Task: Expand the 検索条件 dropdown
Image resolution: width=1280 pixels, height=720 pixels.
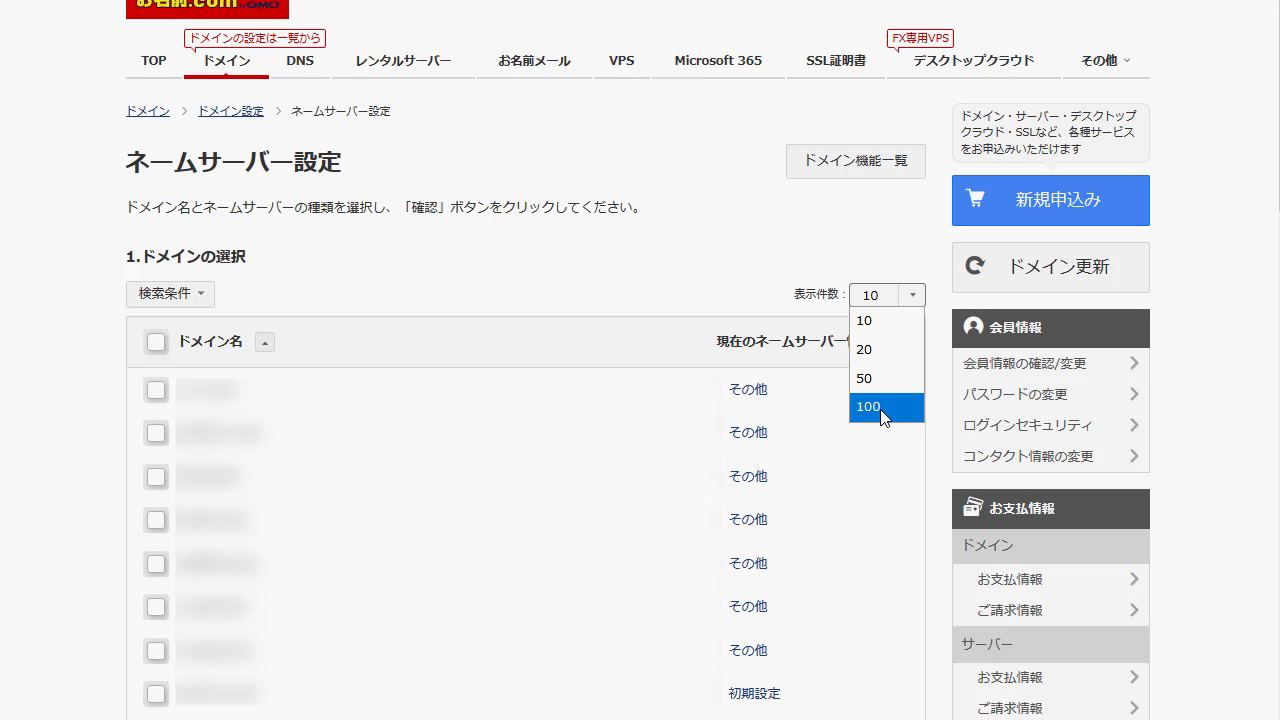Action: point(170,294)
